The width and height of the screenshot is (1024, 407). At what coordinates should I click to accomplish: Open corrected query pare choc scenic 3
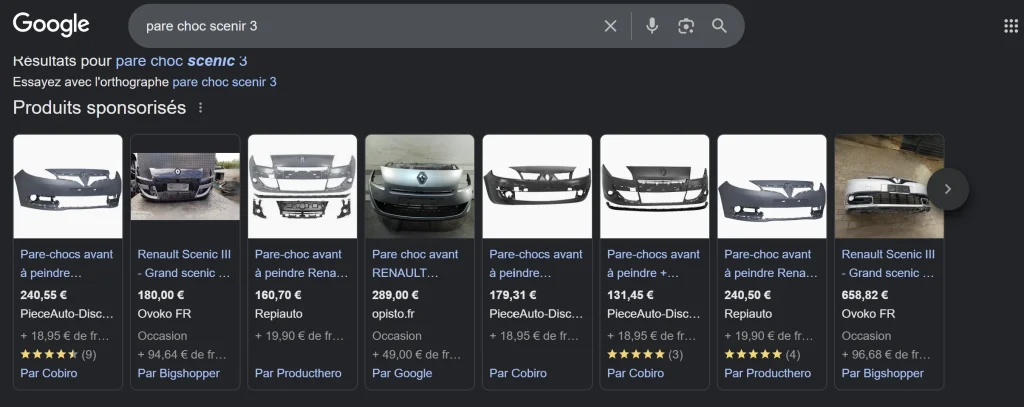click(x=182, y=61)
